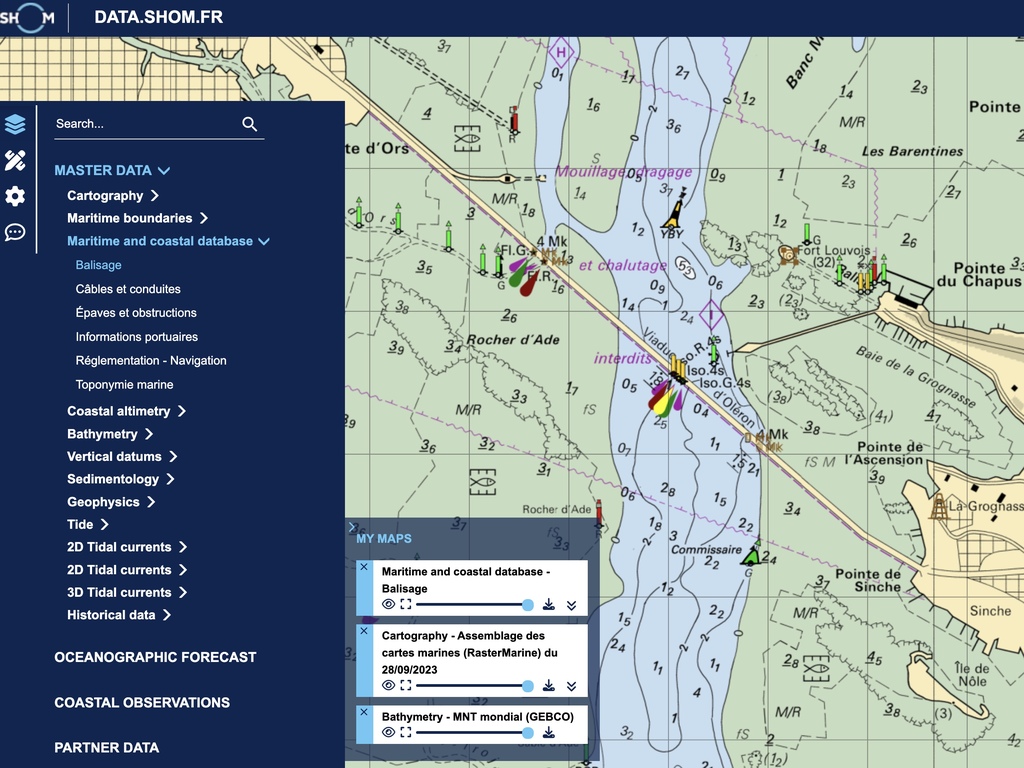Open the PARTNER DATA section
This screenshot has height=768, width=1024.
[x=106, y=748]
